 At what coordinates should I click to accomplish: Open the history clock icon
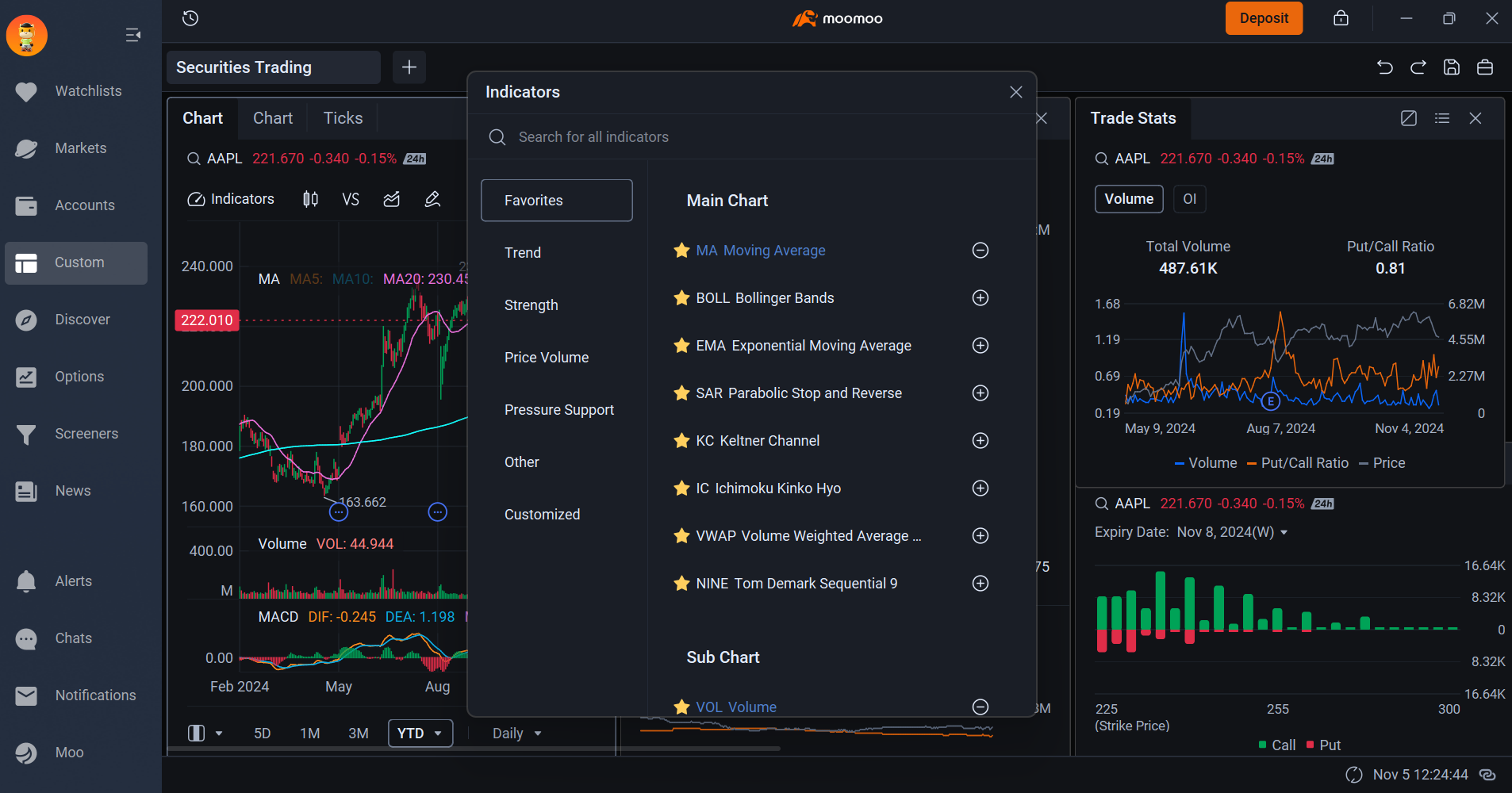pyautogui.click(x=190, y=18)
